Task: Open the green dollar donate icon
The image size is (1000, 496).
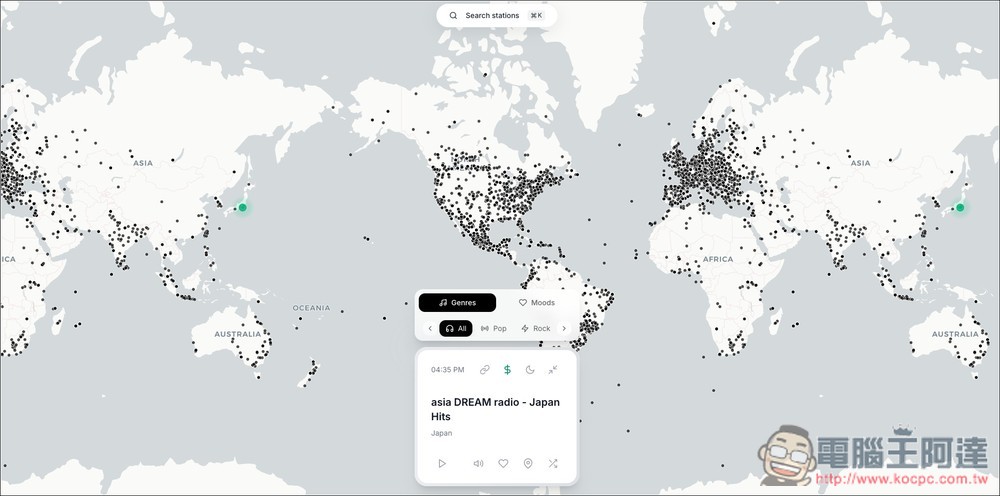Action: tap(507, 370)
